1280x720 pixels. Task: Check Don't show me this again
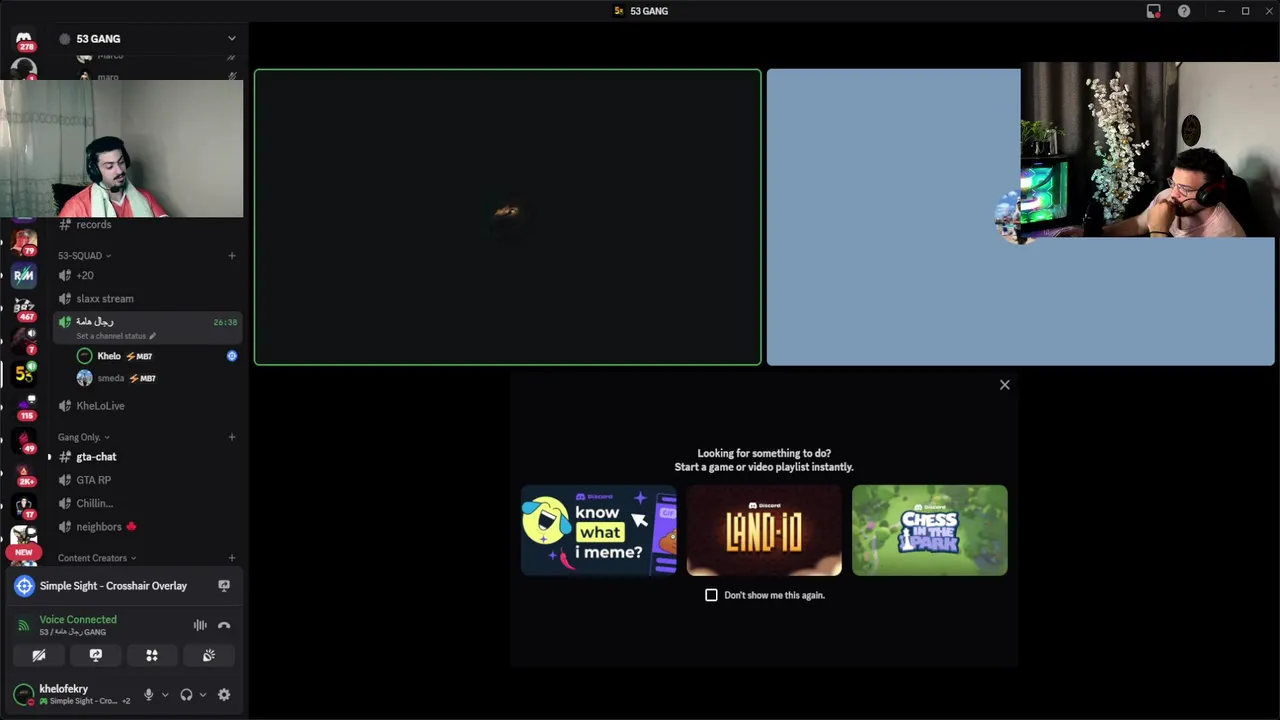pos(711,595)
